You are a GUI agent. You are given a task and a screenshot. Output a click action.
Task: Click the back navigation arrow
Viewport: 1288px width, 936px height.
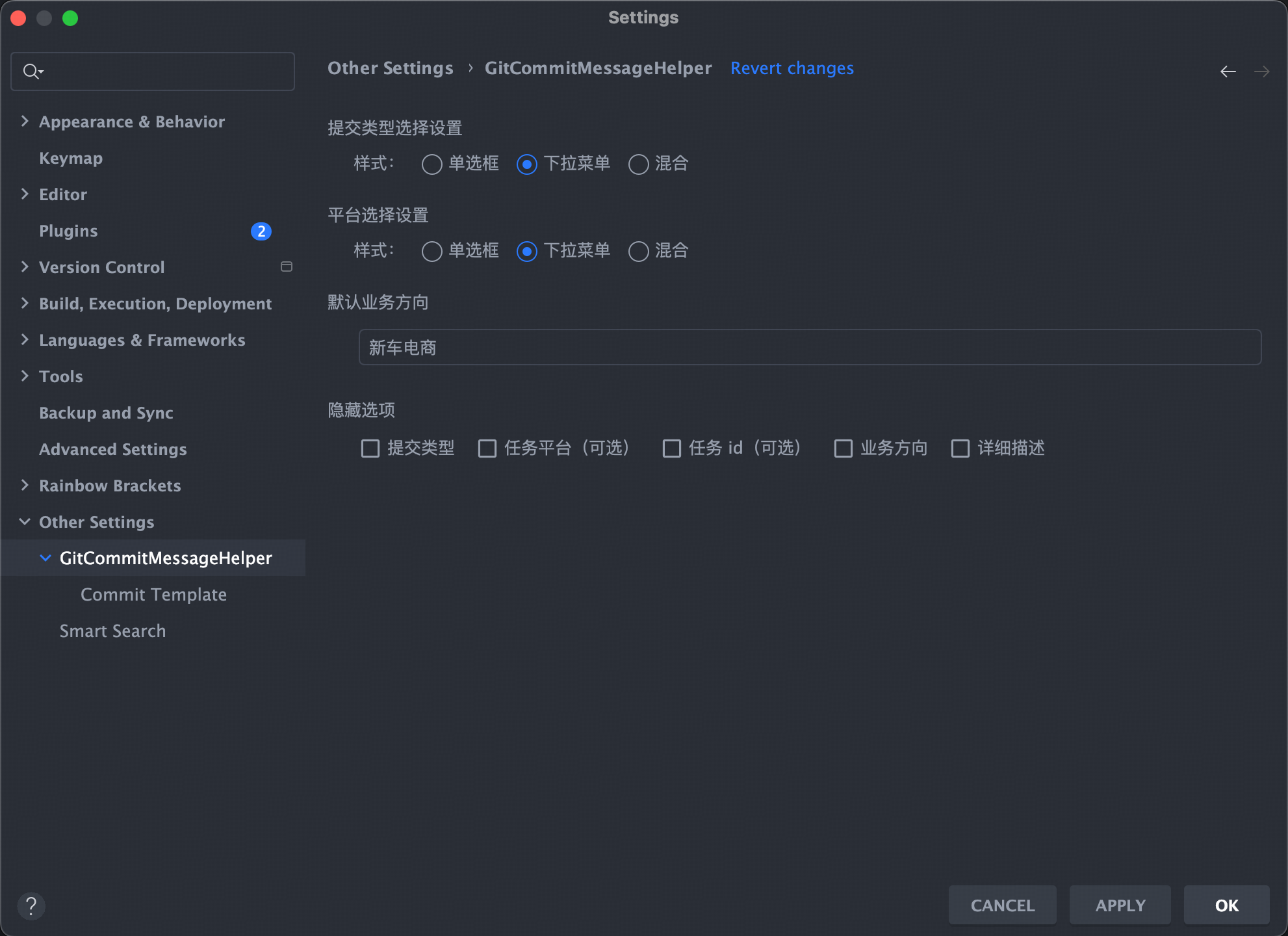coord(1228,71)
